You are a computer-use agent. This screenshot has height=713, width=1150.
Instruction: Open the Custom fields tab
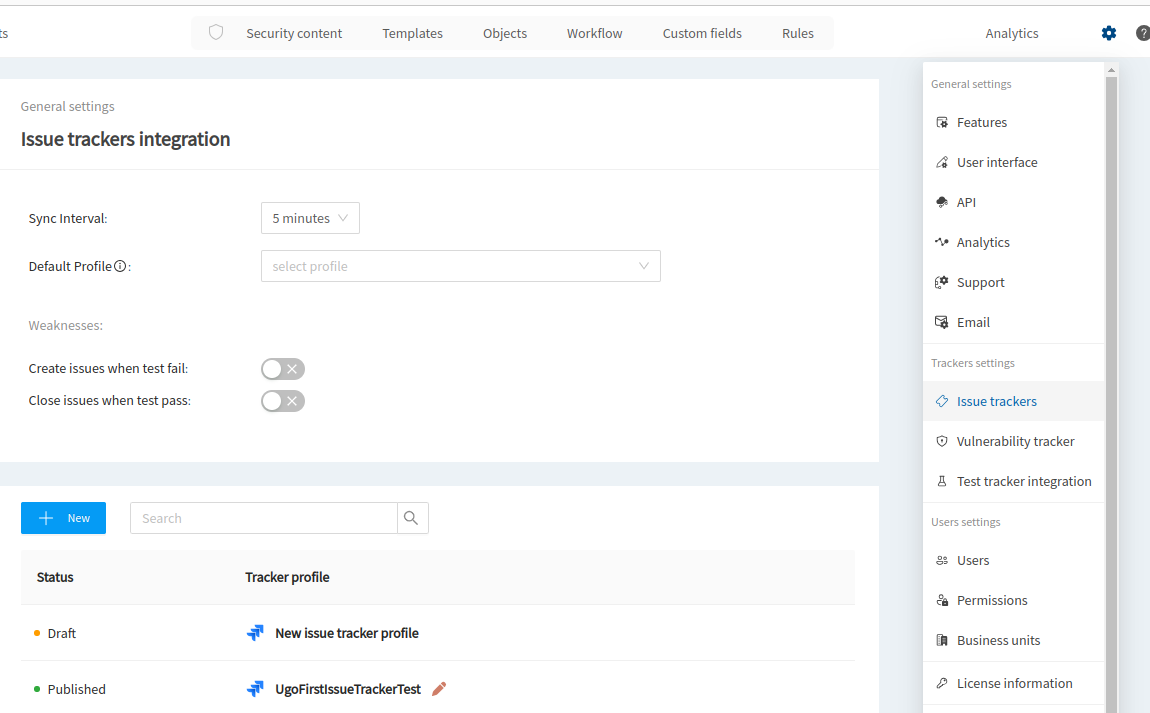click(x=702, y=33)
